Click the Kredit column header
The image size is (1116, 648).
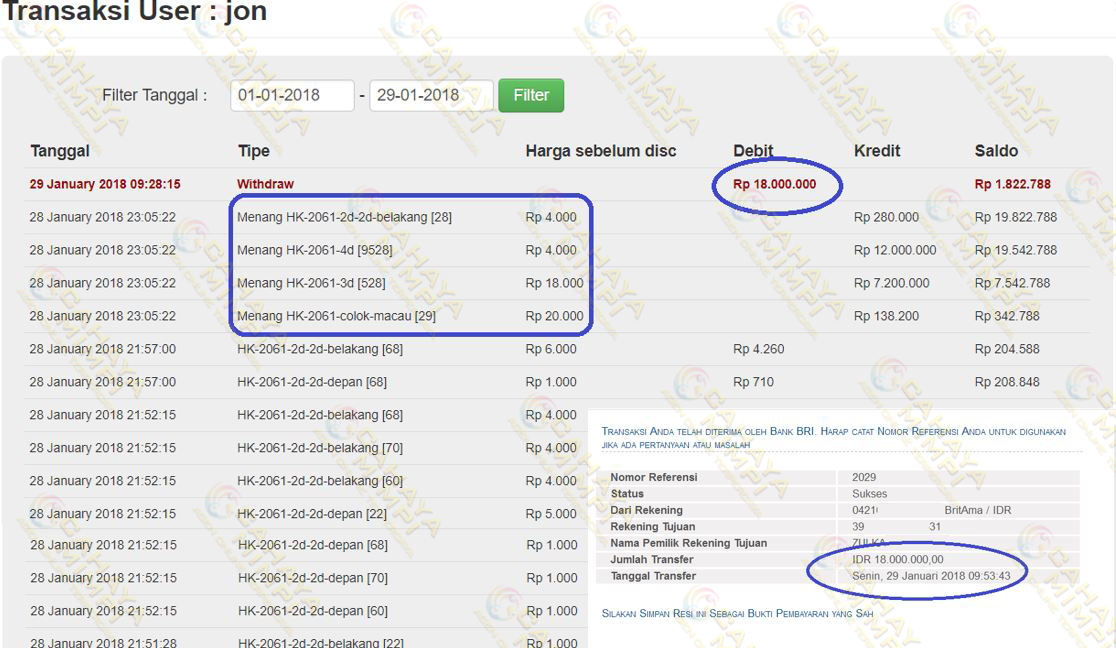point(877,151)
